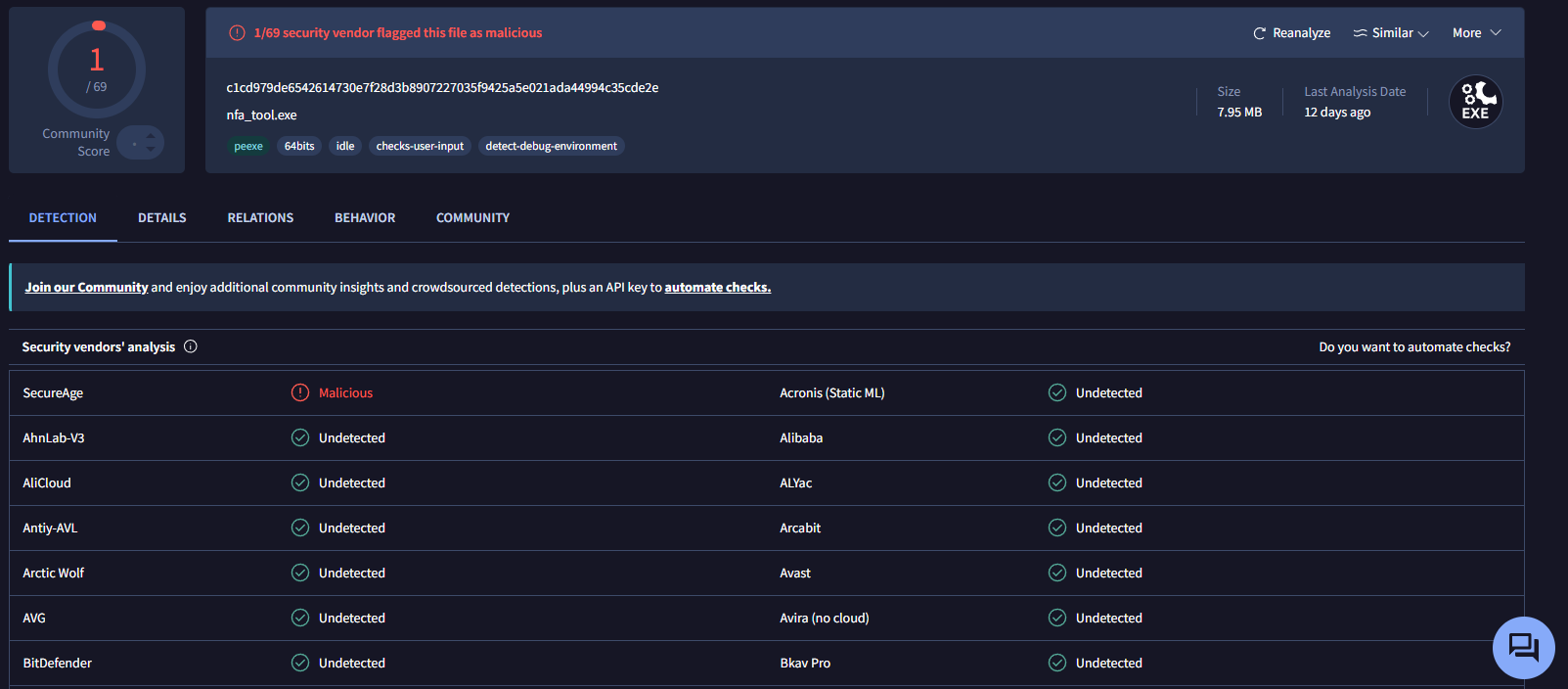This screenshot has width=1568, height=689.
Task: Click the checkmark icon for Acronis (Static ML)
Action: coord(1057,392)
